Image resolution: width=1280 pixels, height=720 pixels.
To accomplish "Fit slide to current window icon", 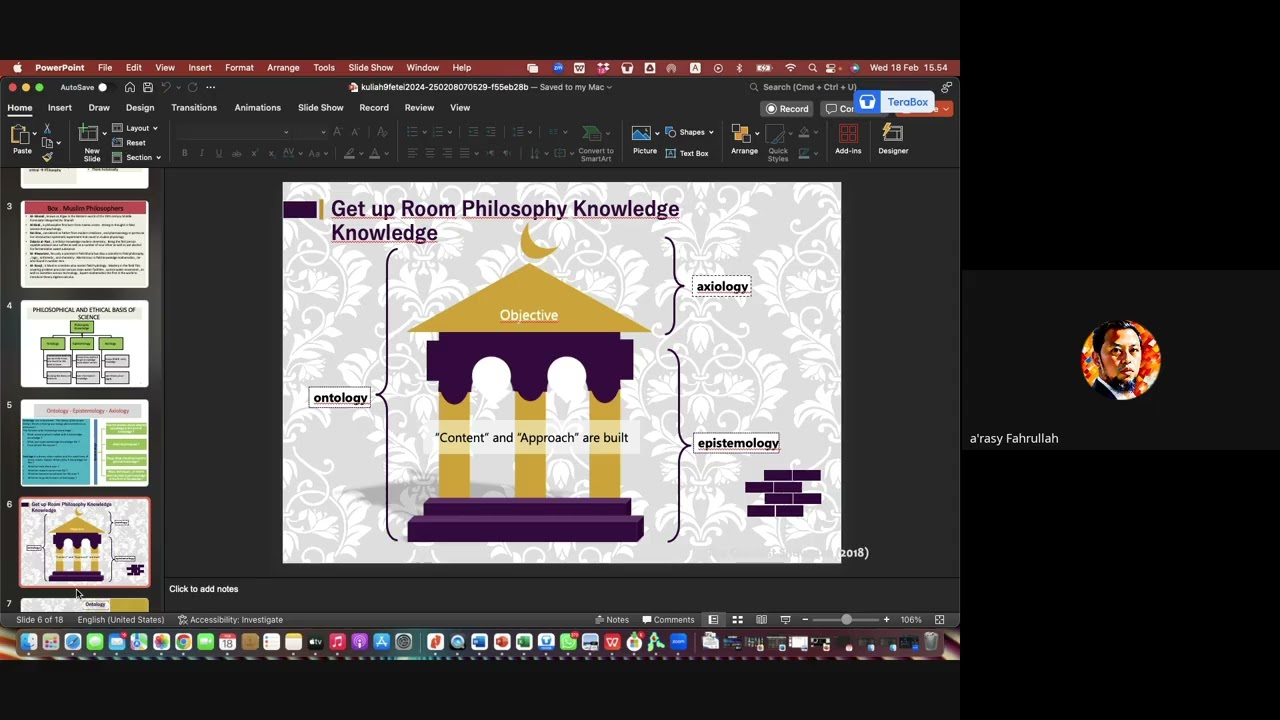I will 939,620.
